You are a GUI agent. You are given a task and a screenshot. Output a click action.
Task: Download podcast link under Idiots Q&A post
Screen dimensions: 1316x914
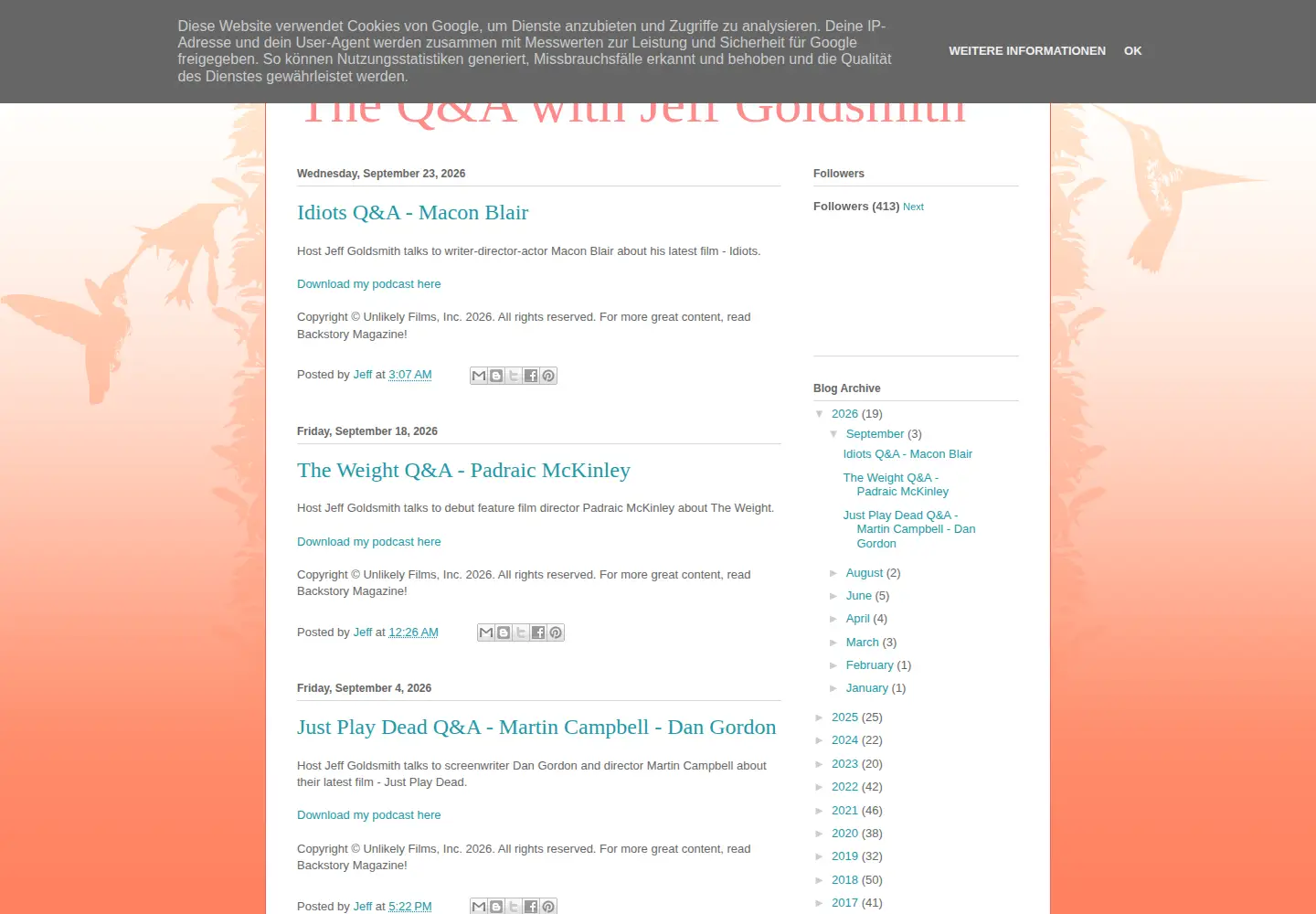[369, 284]
